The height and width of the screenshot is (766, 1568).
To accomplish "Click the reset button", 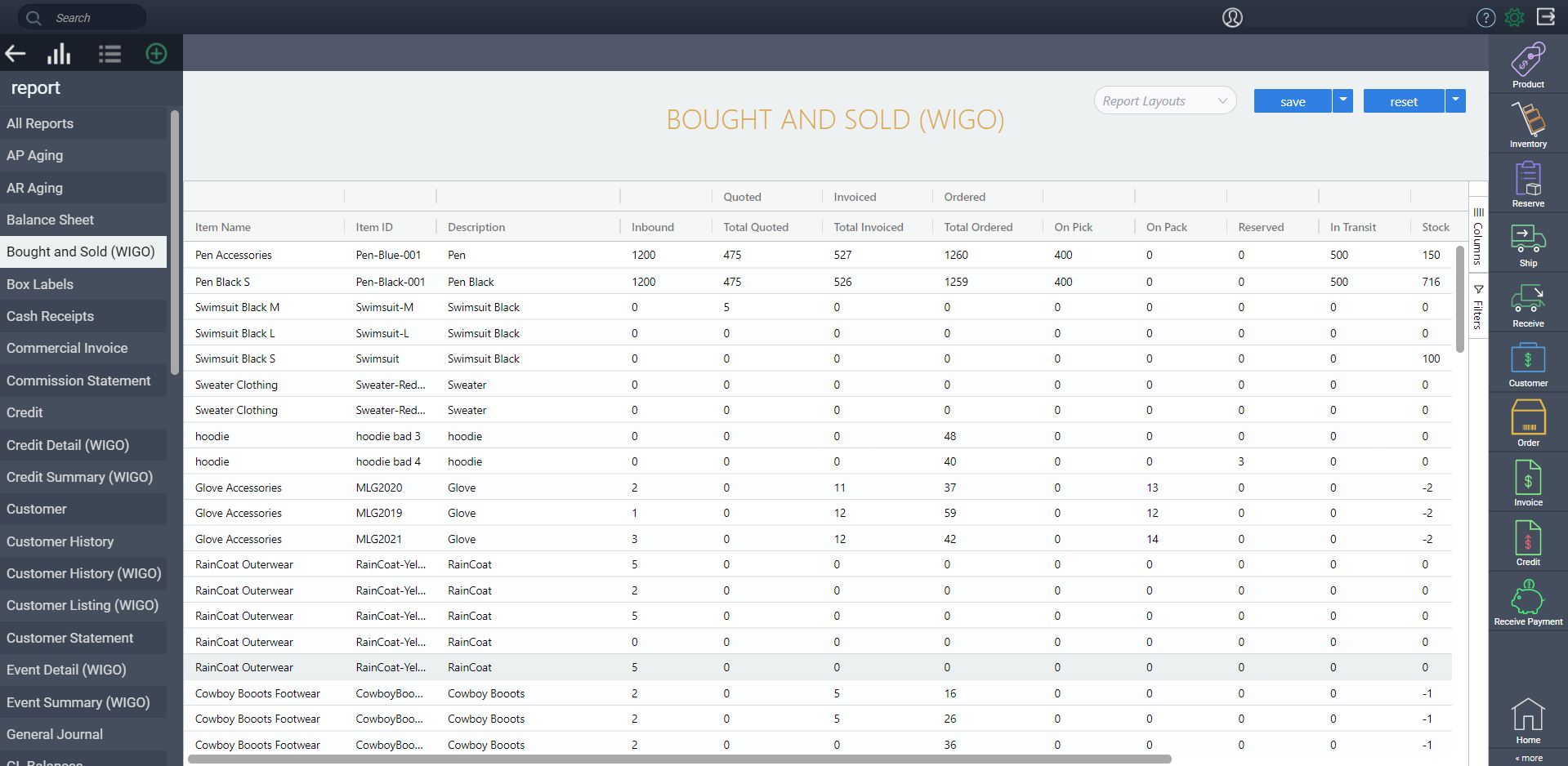I will [1404, 100].
